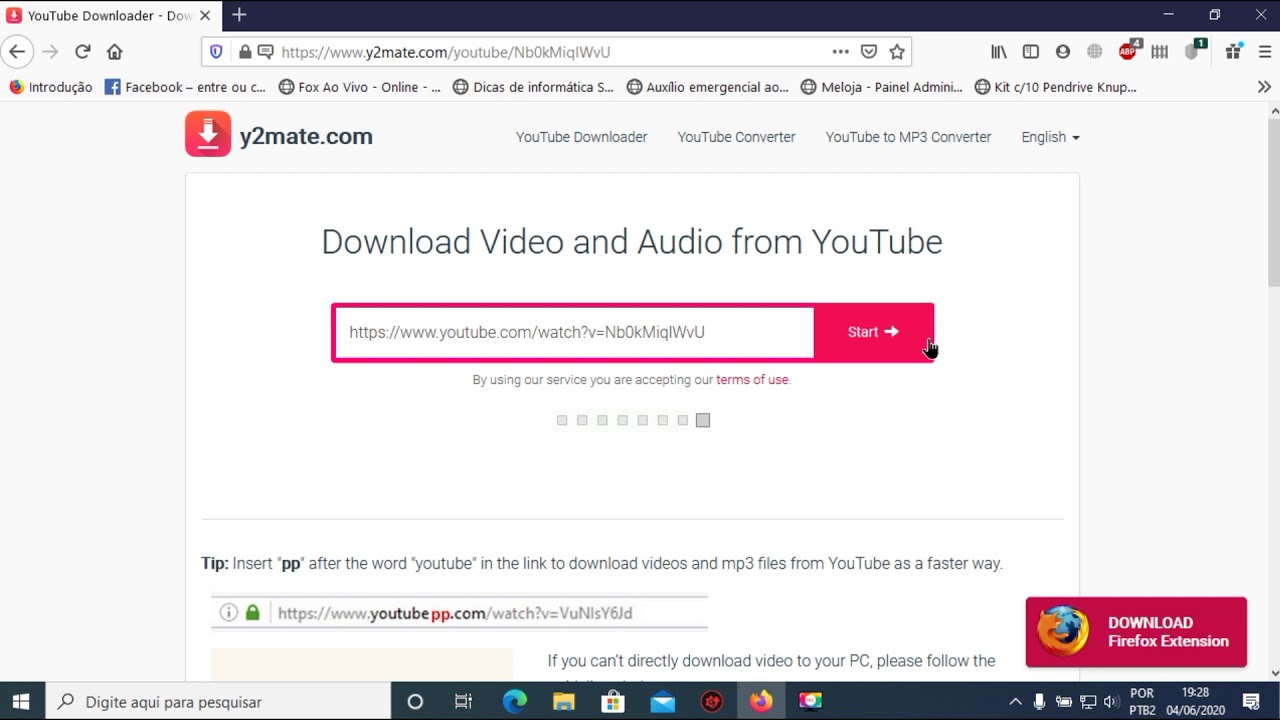Open YouTube to MP3 Converter page
1280x720 pixels.
(x=908, y=137)
